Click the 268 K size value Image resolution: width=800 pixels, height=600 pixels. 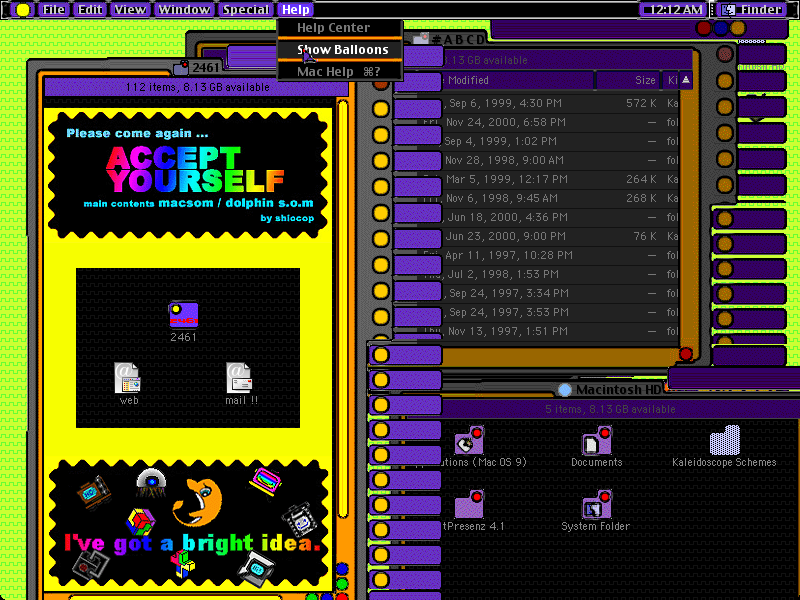click(x=641, y=198)
